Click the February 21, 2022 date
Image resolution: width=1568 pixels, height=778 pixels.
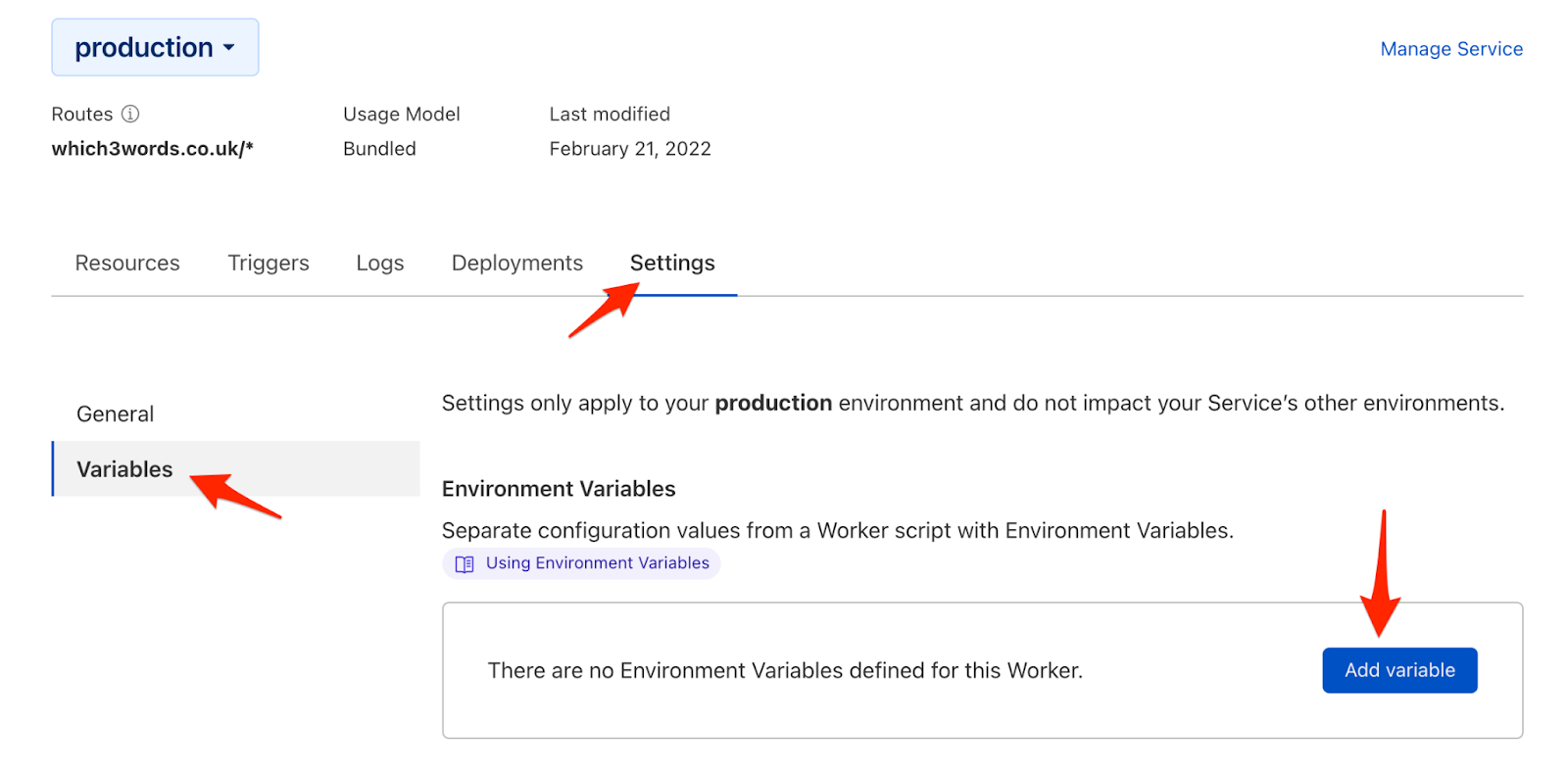coord(629,149)
